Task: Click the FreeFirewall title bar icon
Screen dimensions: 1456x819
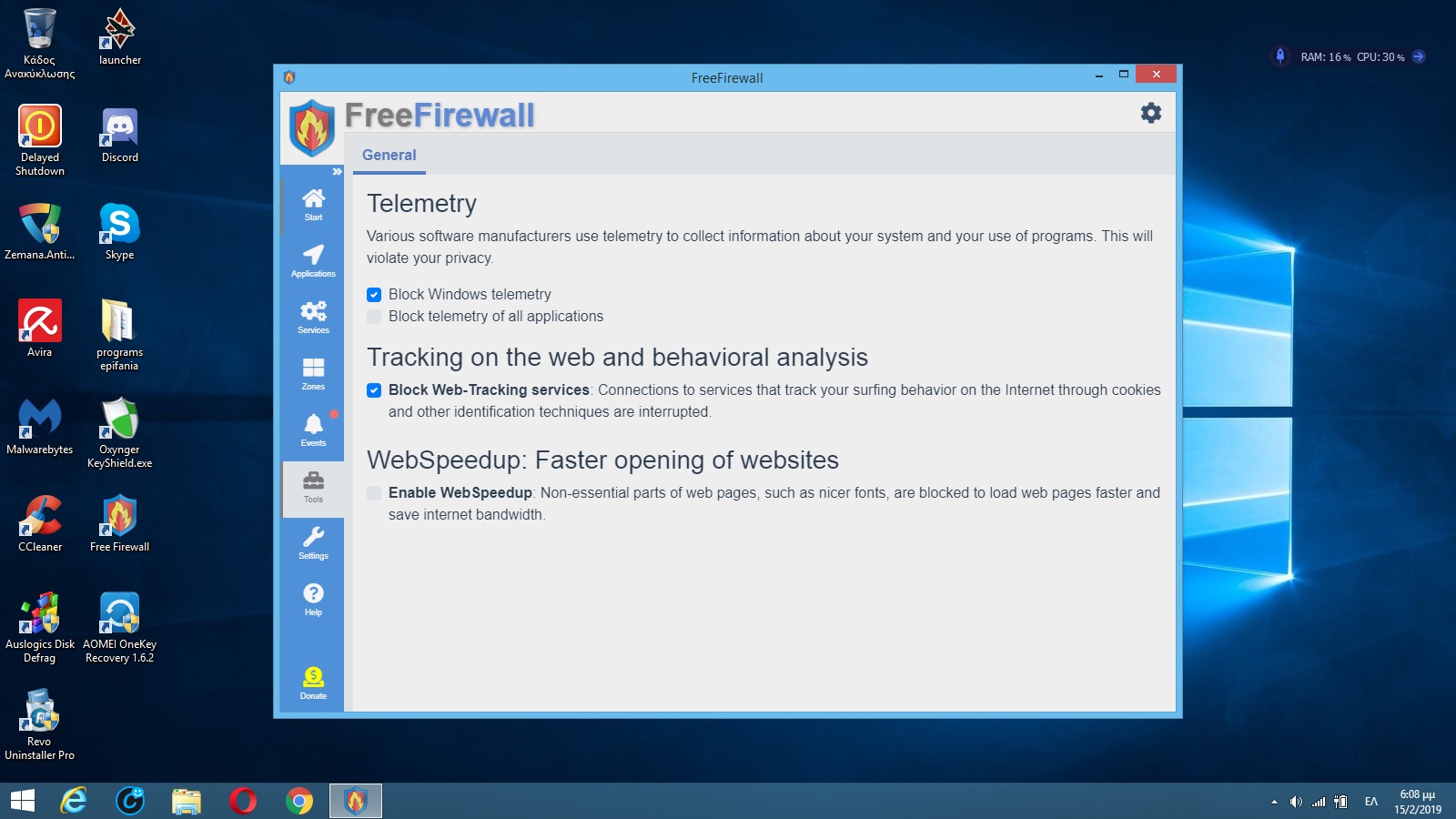Action: click(289, 77)
